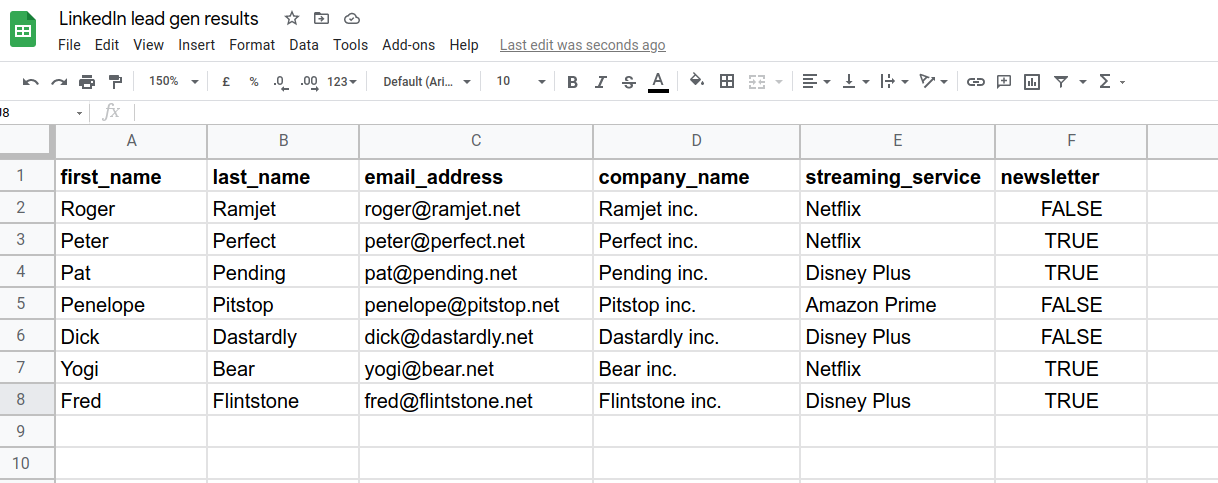Click the insert chart icon
This screenshot has height=483, width=1218.
(1032, 82)
